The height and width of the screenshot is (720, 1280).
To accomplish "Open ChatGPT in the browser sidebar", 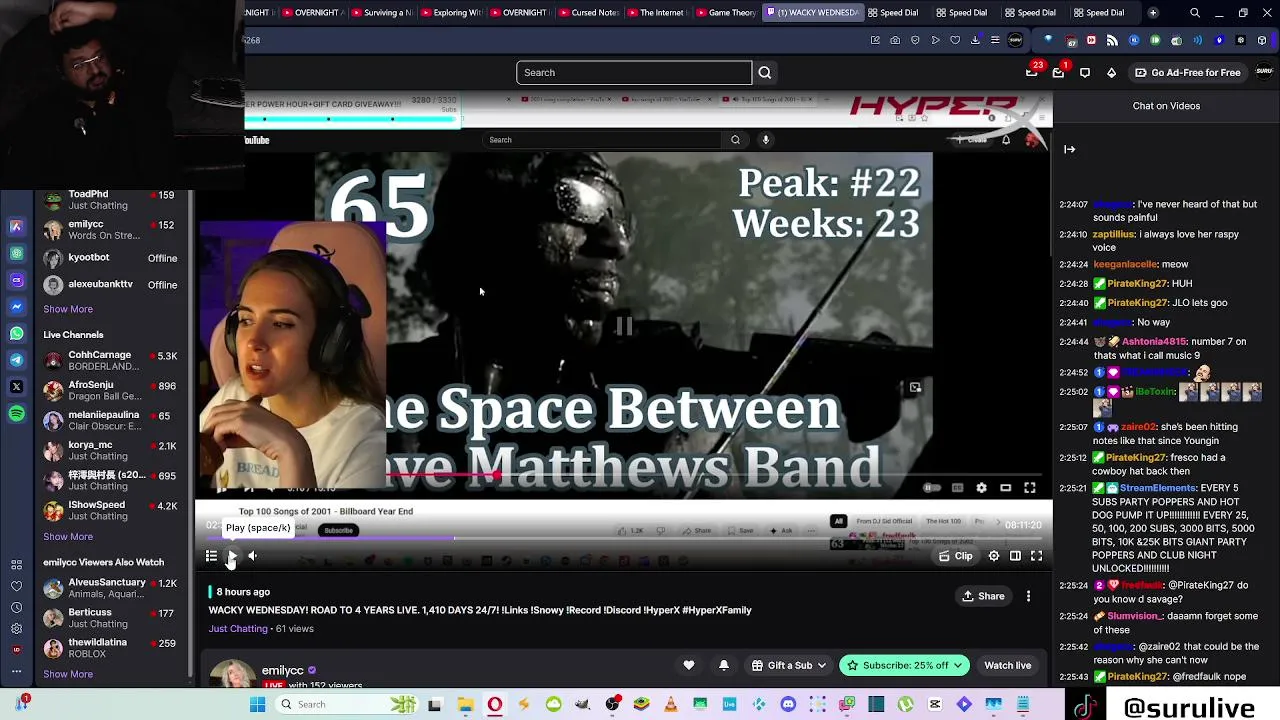I will tap(17, 253).
